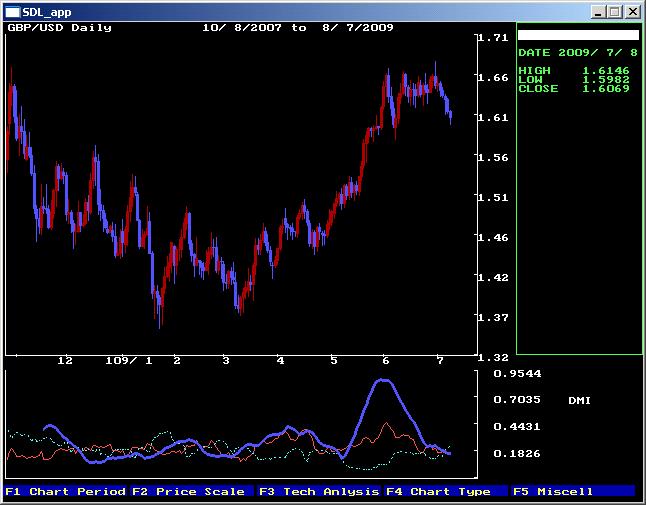Image resolution: width=646 pixels, height=505 pixels.
Task: Click the month 7 time axis label
Action: click(440, 361)
